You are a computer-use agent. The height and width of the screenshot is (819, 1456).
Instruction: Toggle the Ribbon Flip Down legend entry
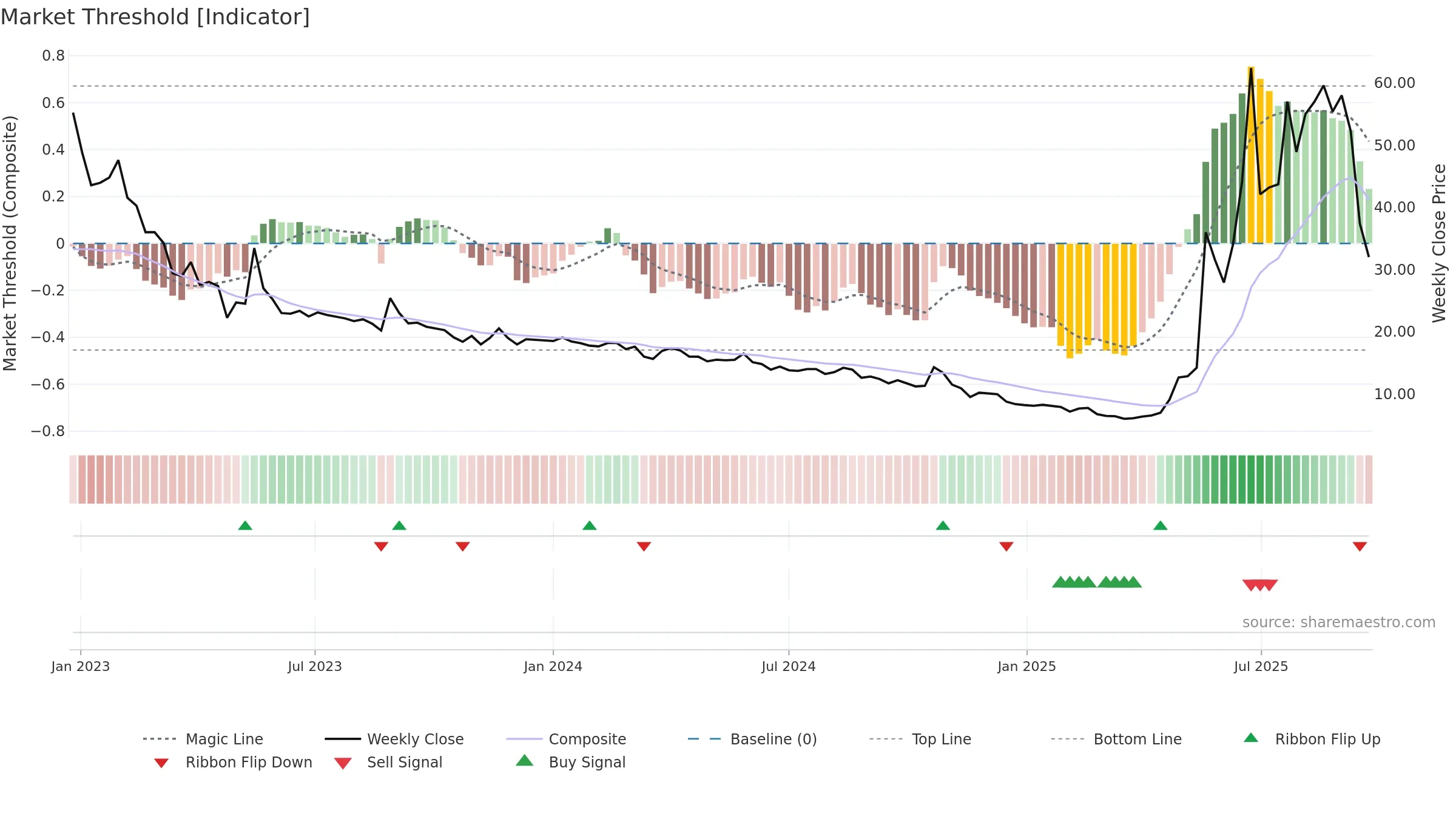point(232,762)
